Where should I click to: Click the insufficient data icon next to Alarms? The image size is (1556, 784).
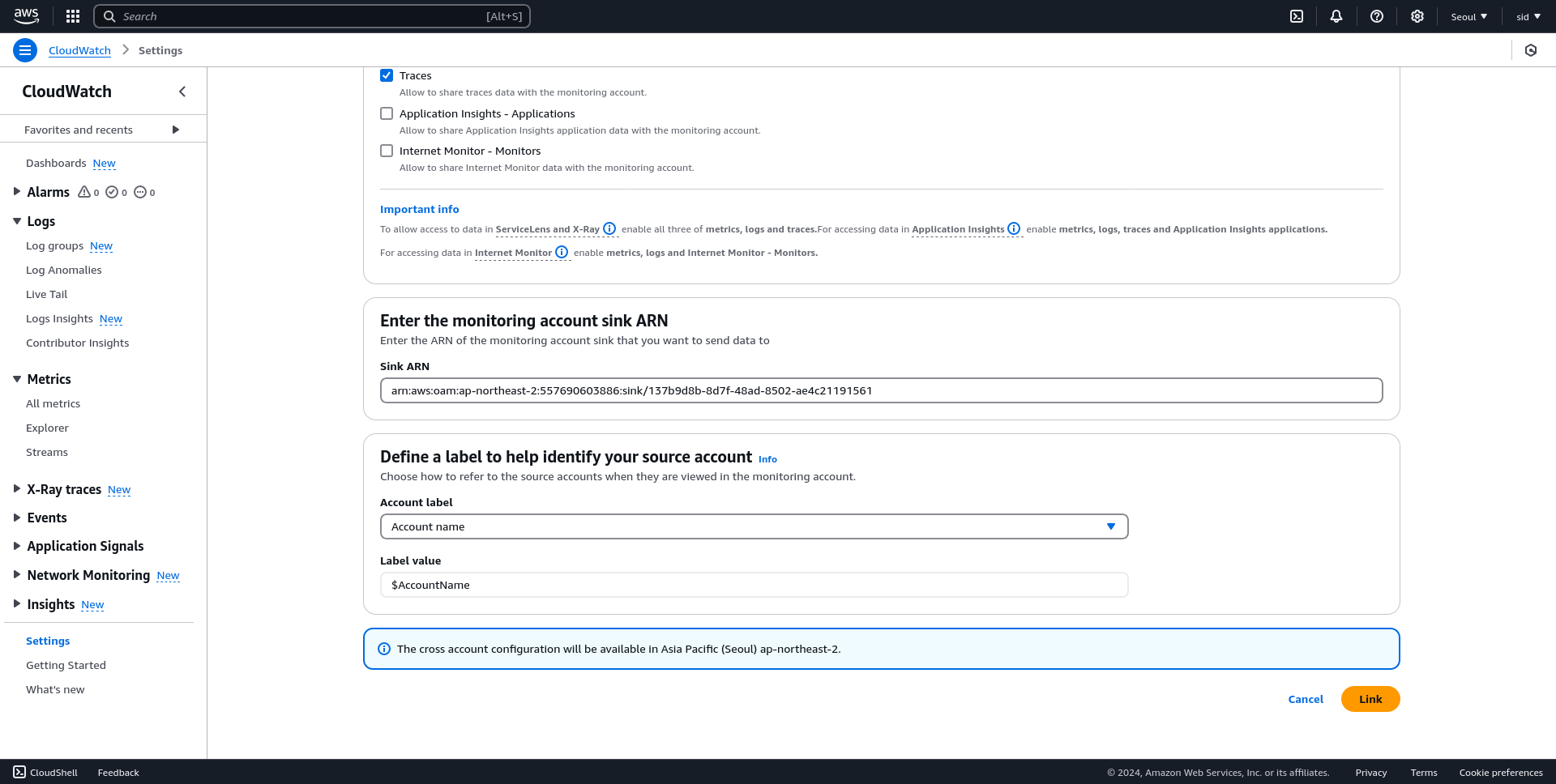(140, 192)
